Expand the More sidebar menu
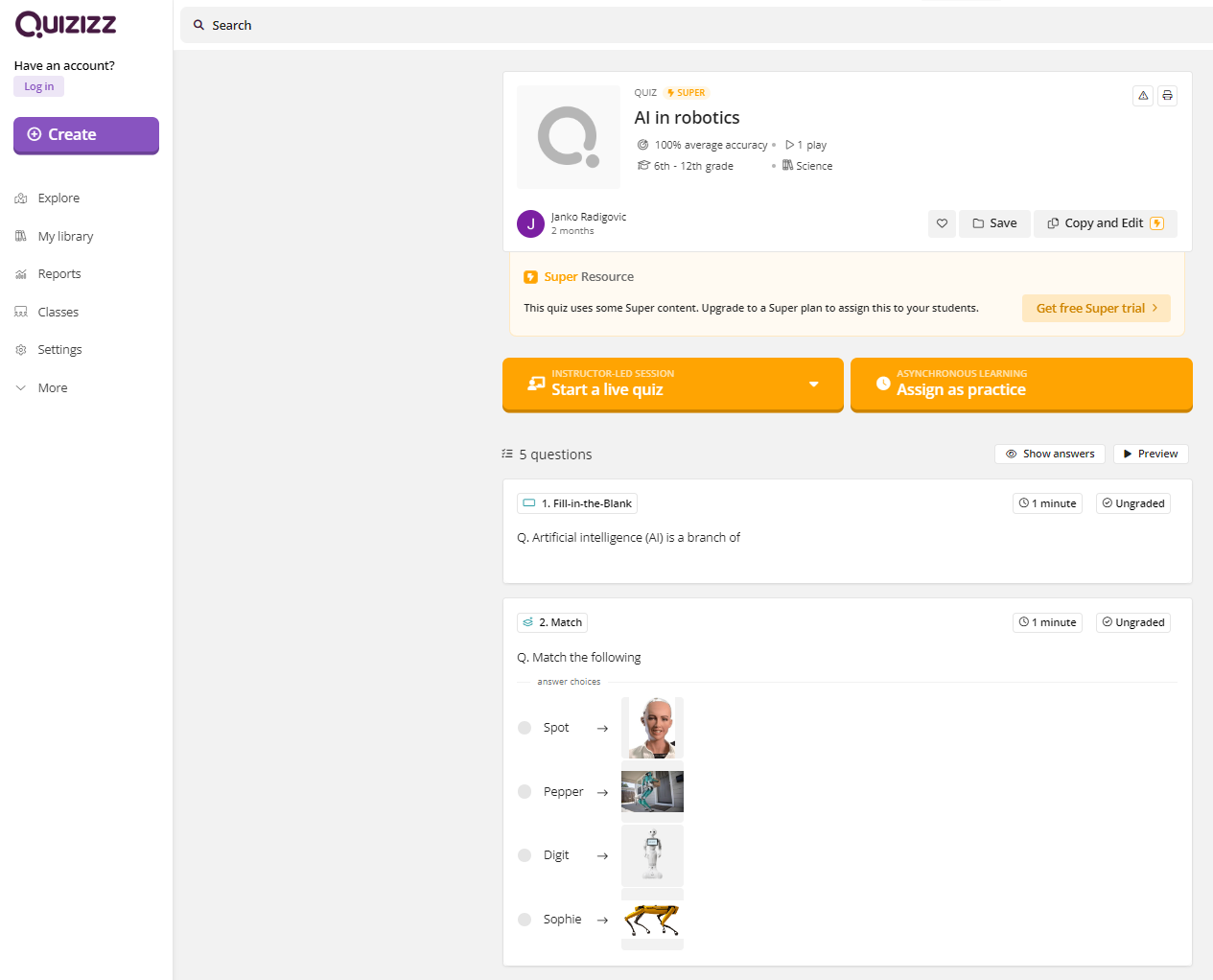The height and width of the screenshot is (980, 1213). click(x=52, y=388)
